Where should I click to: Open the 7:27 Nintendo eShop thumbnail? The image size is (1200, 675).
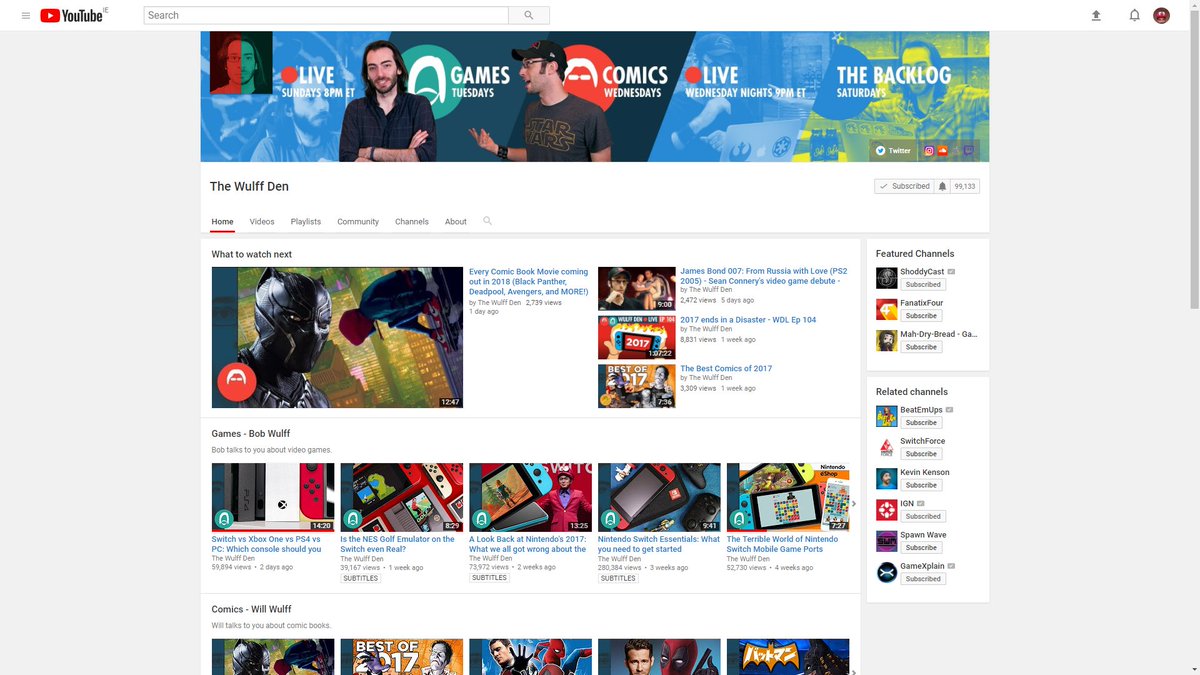click(788, 497)
